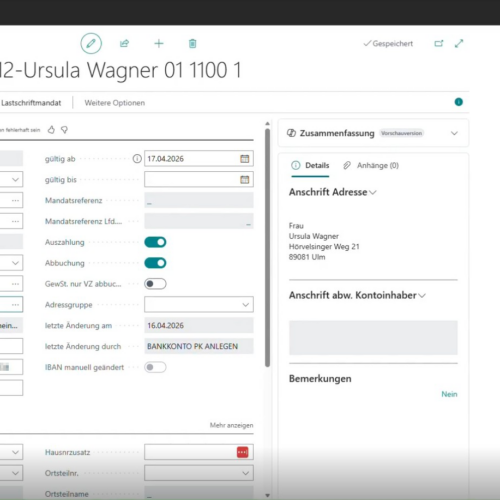Switch to the Anhänge (0) tab
This screenshot has height=500, width=500.
click(371, 165)
